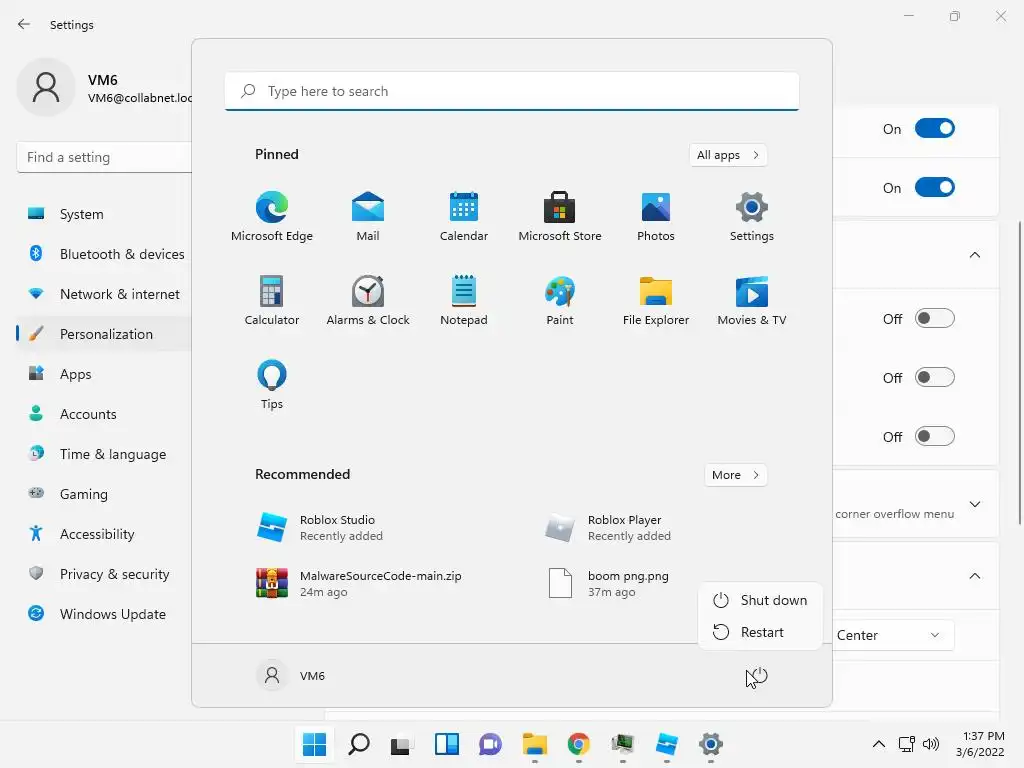Click the Start menu search box

click(512, 91)
